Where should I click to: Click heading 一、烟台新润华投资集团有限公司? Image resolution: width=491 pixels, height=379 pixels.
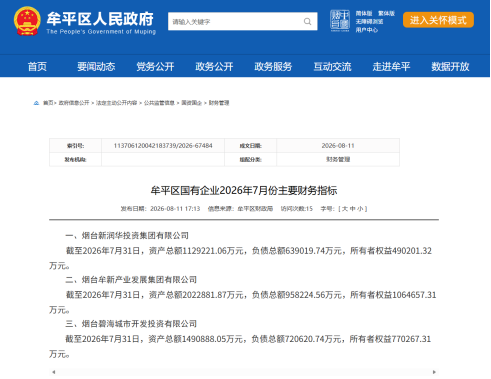[x=127, y=236]
